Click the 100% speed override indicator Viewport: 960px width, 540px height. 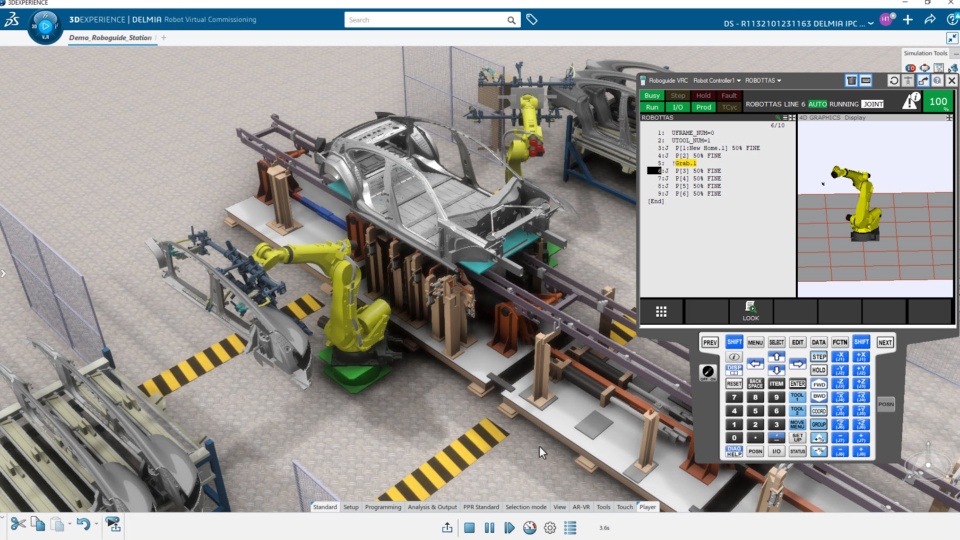pyautogui.click(x=938, y=102)
